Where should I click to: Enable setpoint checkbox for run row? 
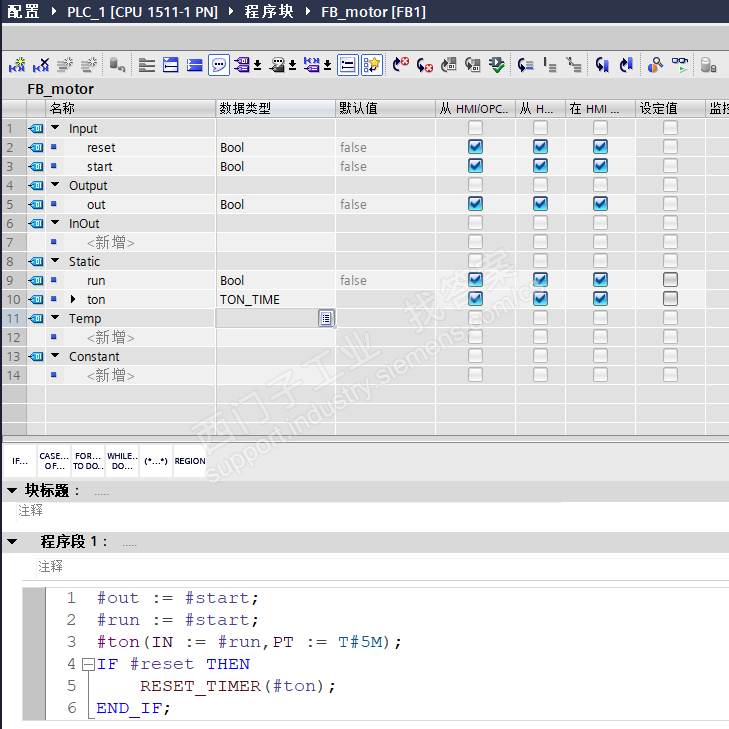tap(670, 280)
